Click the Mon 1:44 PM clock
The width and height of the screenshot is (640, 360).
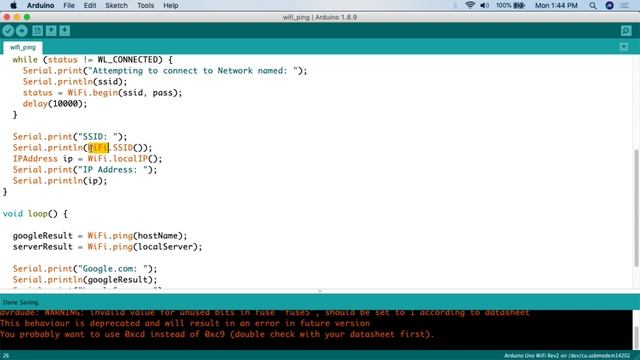pyautogui.click(x=556, y=5)
